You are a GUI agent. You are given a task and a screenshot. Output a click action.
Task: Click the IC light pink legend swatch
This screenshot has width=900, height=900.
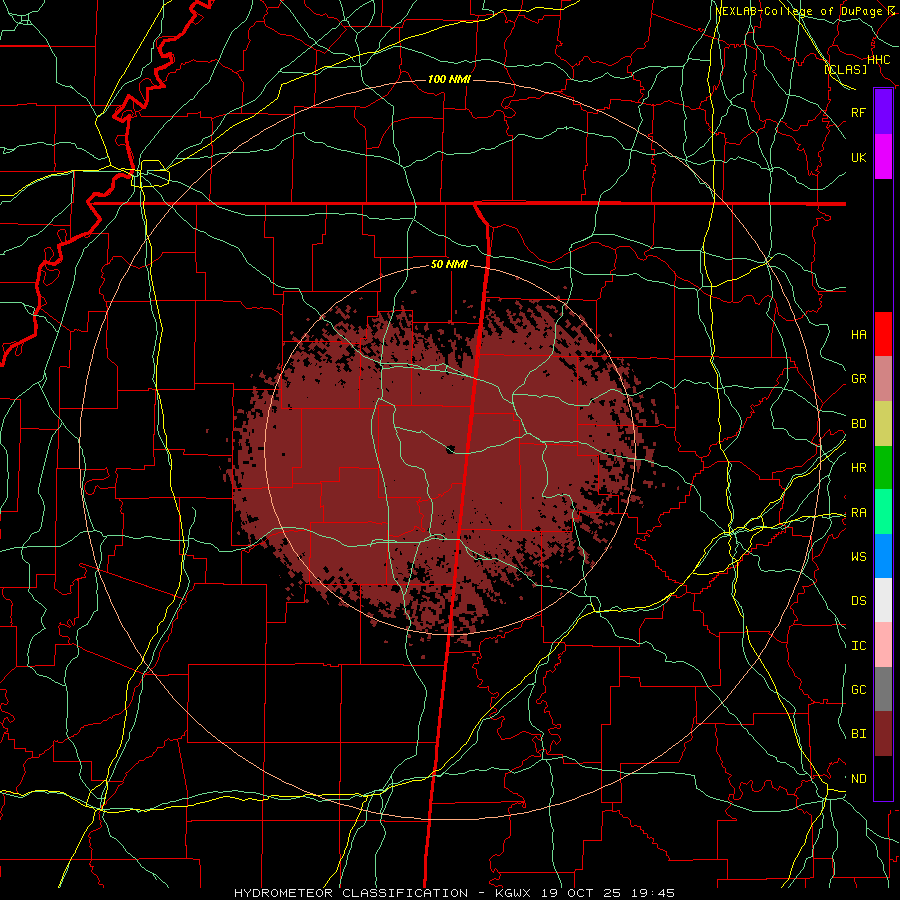click(883, 645)
